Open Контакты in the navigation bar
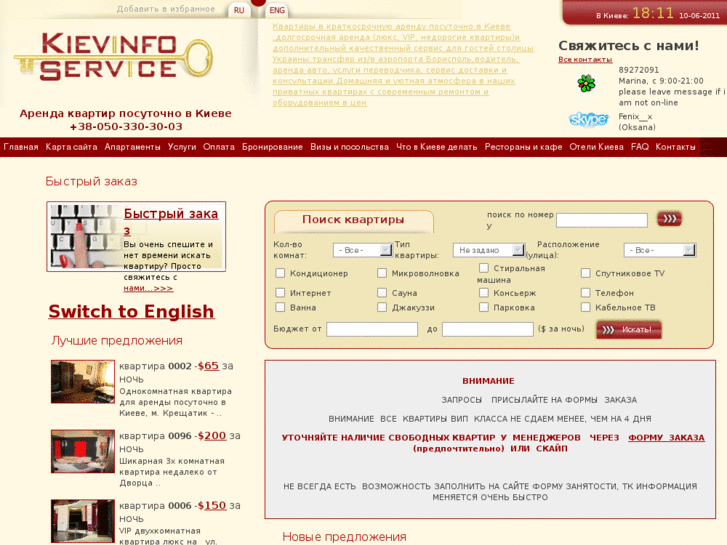Image resolution: width=727 pixels, height=545 pixels. tap(675, 147)
